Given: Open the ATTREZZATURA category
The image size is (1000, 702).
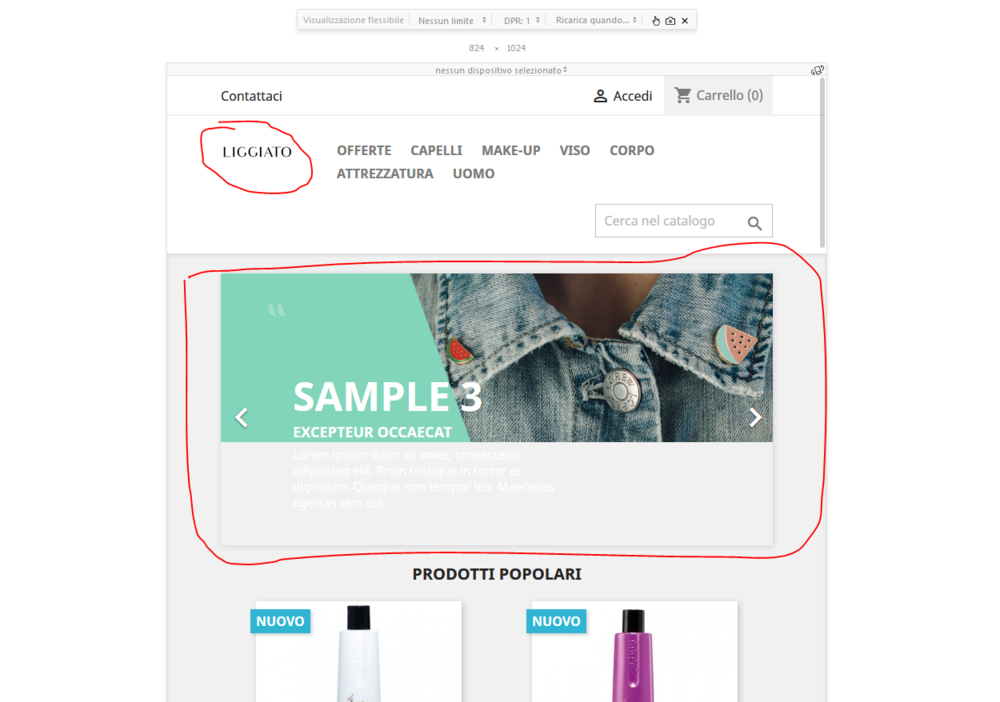Looking at the screenshot, I should click(385, 173).
